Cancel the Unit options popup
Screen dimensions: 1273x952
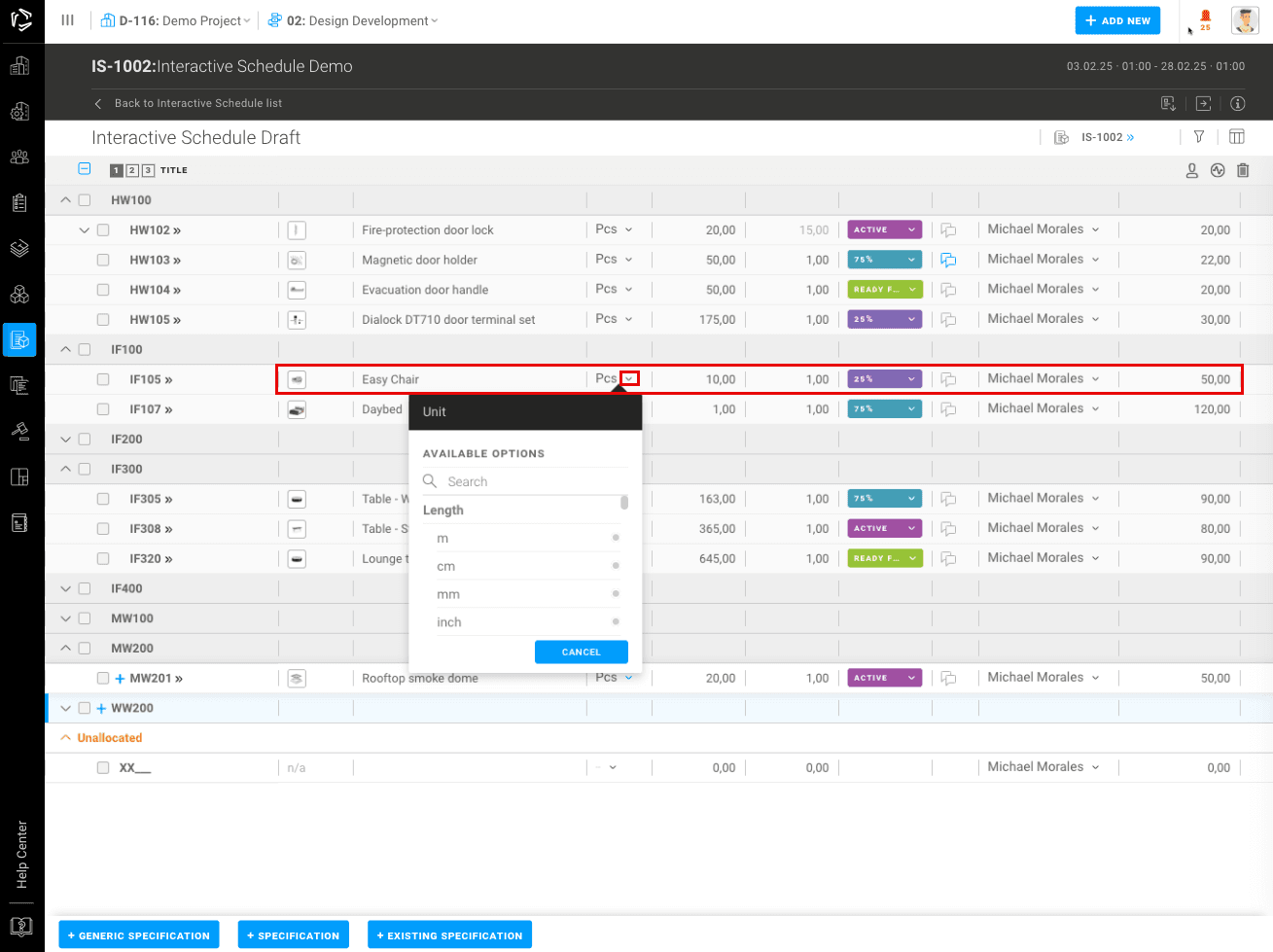582,652
